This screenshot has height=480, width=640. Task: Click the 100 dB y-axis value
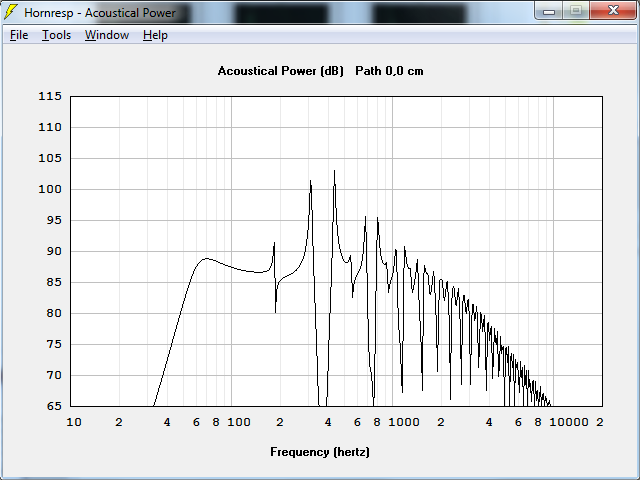(x=50, y=189)
